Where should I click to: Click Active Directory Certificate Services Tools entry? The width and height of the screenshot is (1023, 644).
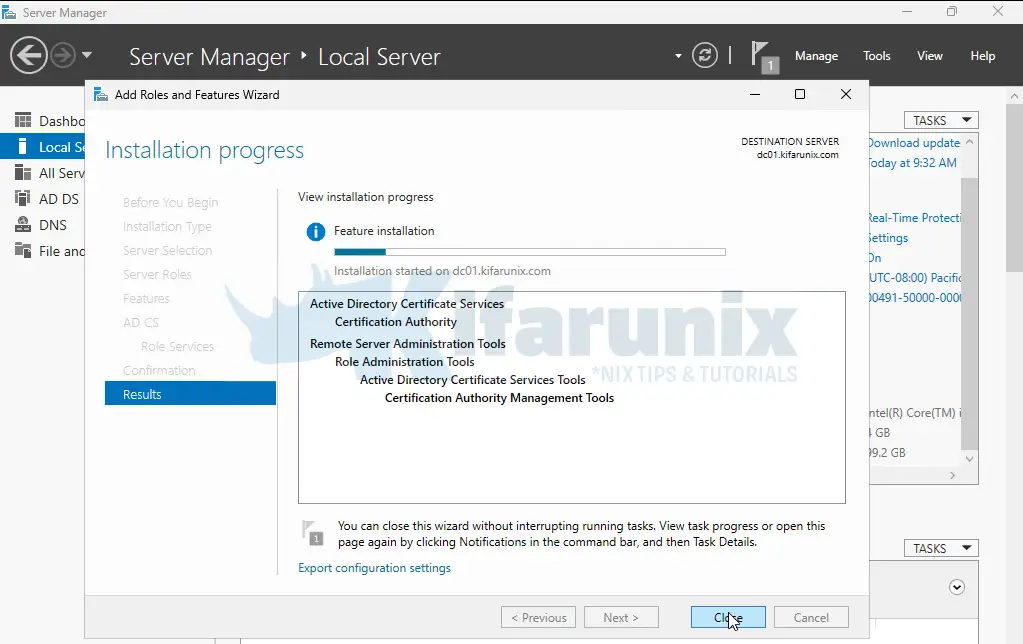pyautogui.click(x=472, y=380)
